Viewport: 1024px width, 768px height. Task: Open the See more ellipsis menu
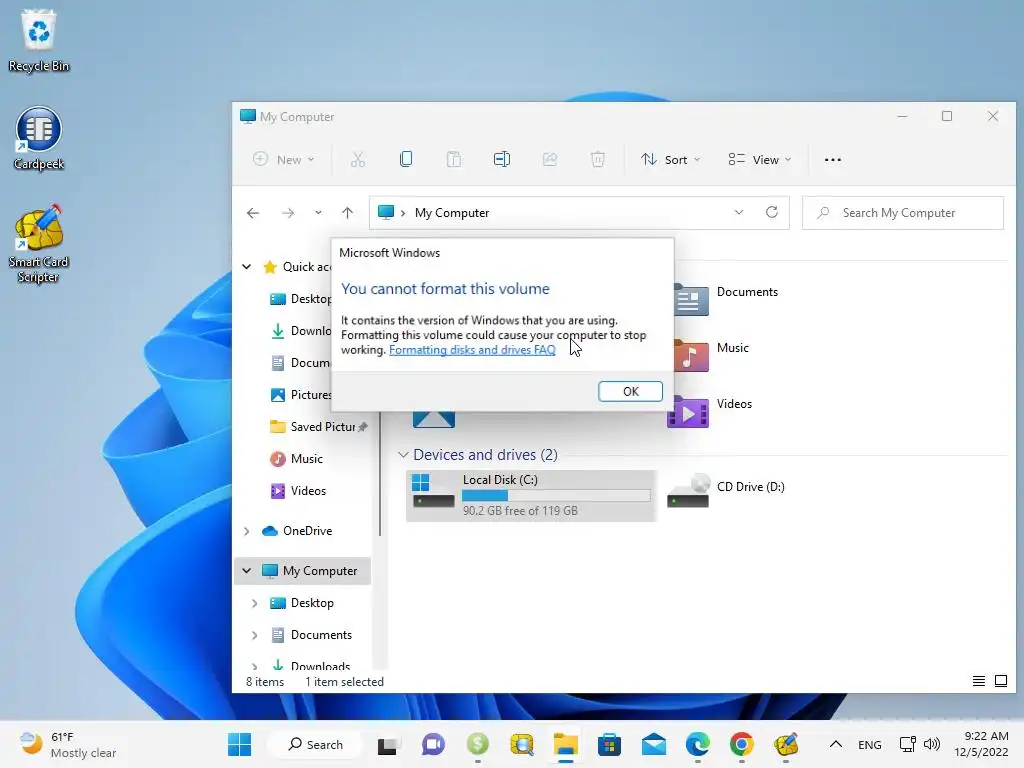coord(833,159)
